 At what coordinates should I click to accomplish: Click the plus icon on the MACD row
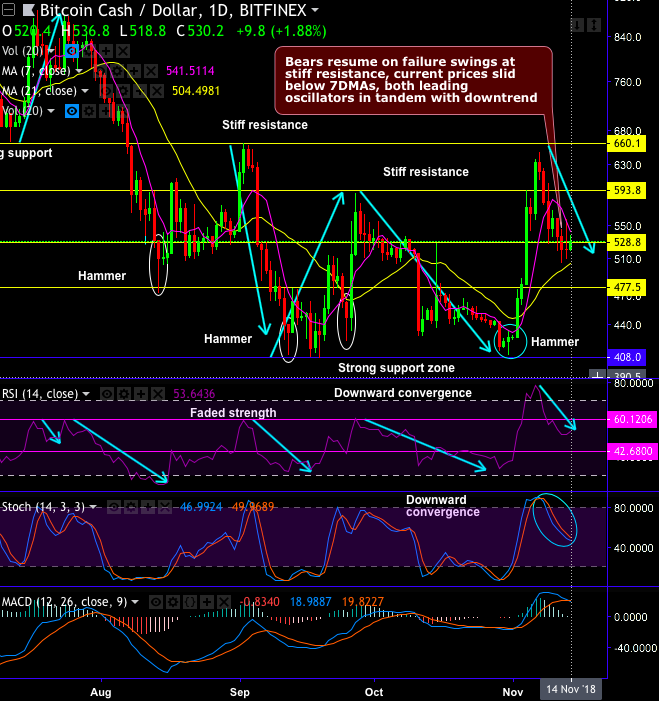(x=207, y=602)
